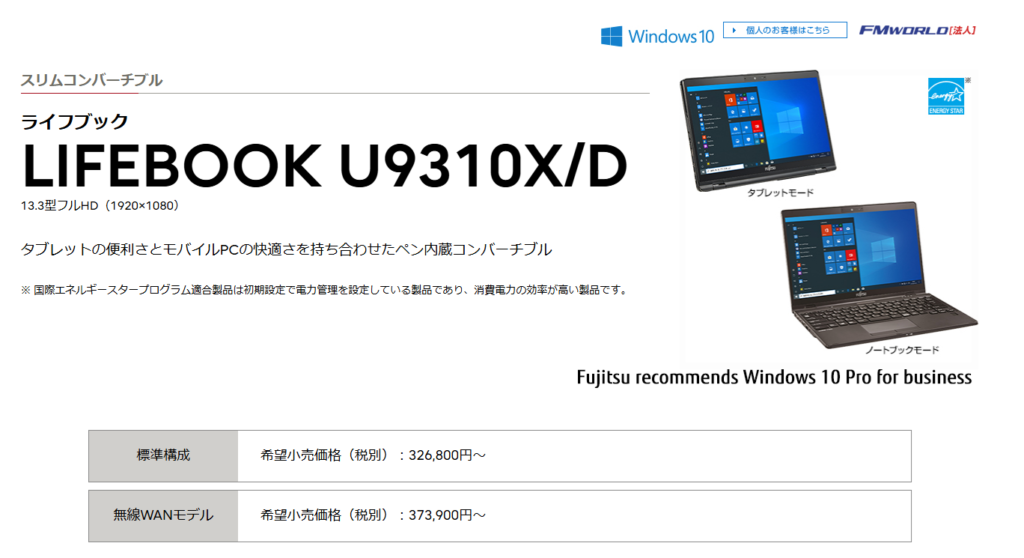Select the 無線WANモデル row header

pos(163,516)
